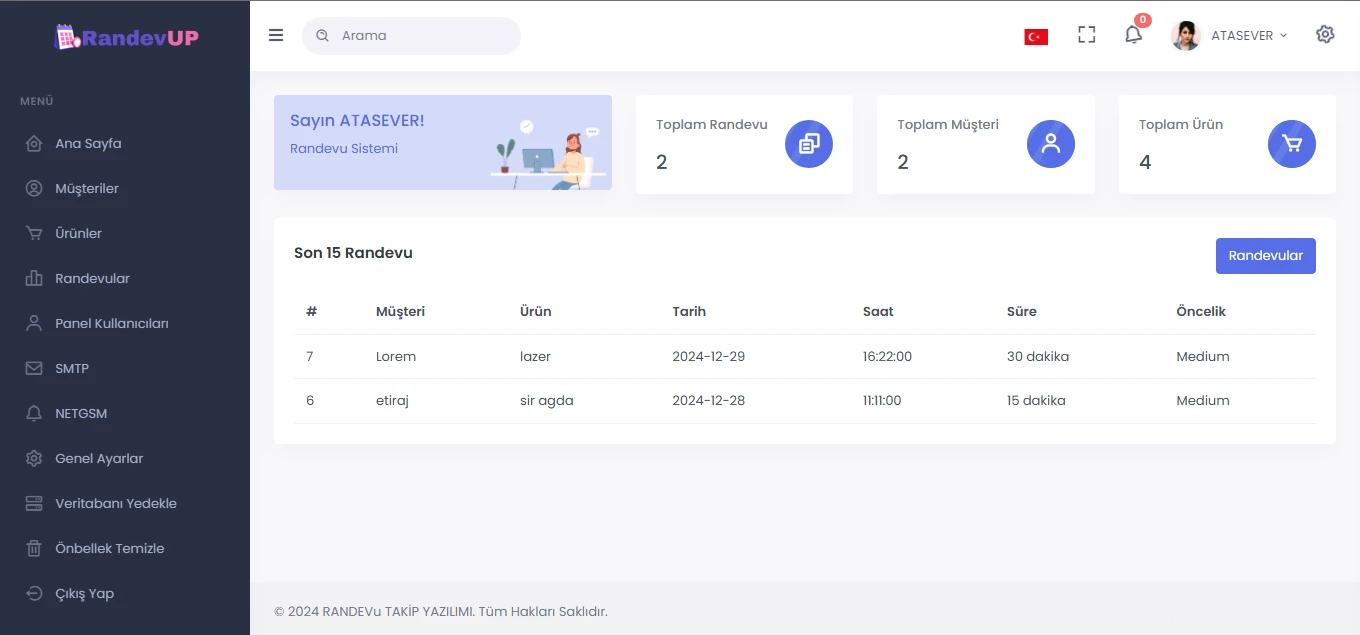The width and height of the screenshot is (1360, 635).
Task: Click the Randevular chart icon in sidebar
Action: pyautogui.click(x=34, y=278)
